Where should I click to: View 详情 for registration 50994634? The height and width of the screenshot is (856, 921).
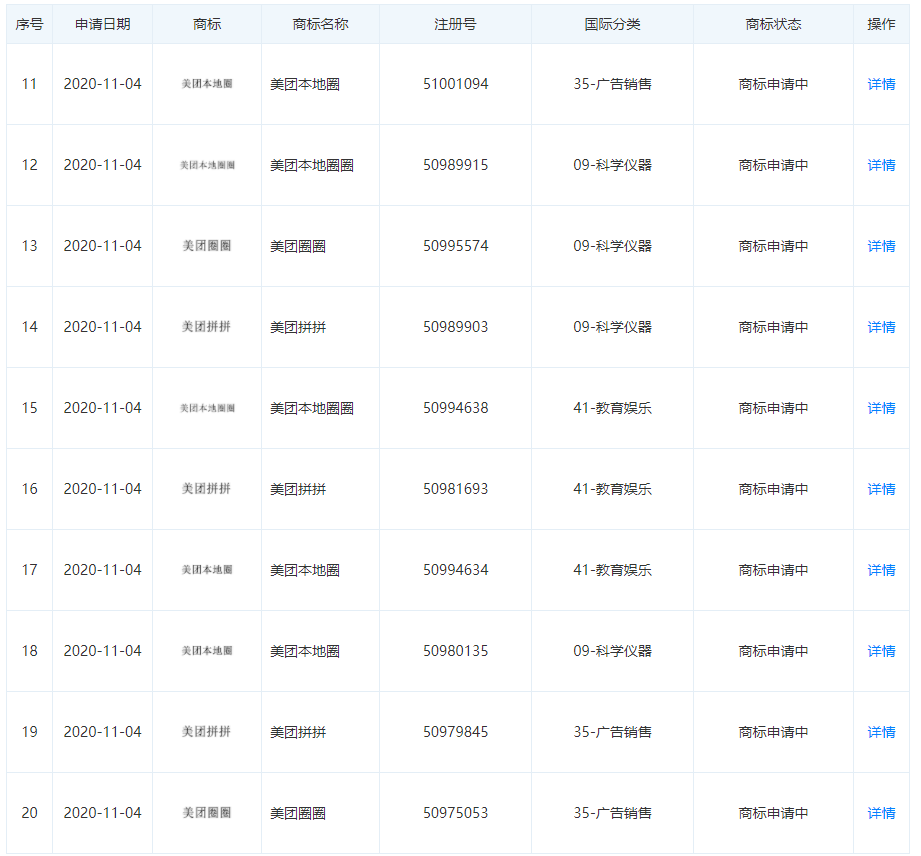pos(881,570)
